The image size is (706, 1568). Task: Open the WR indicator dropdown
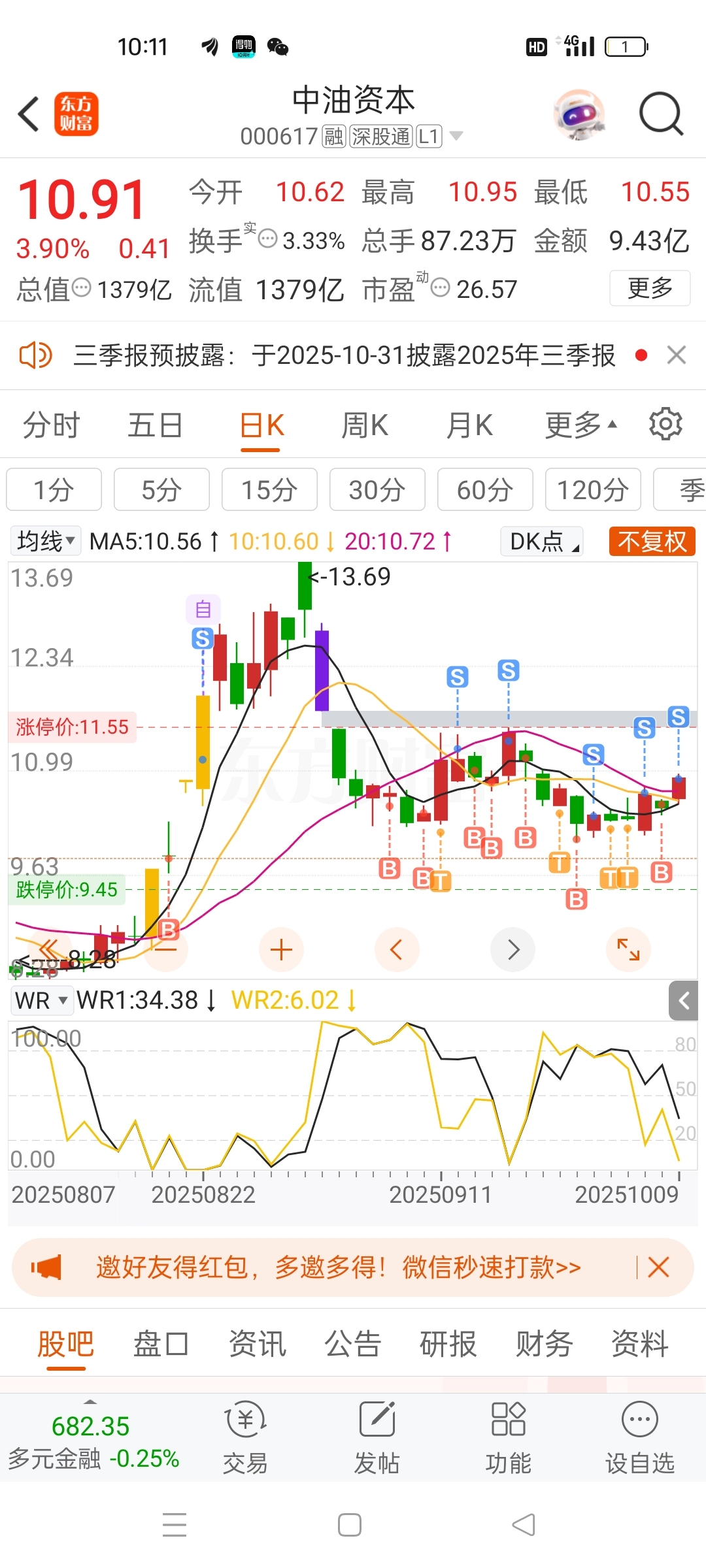42,1000
